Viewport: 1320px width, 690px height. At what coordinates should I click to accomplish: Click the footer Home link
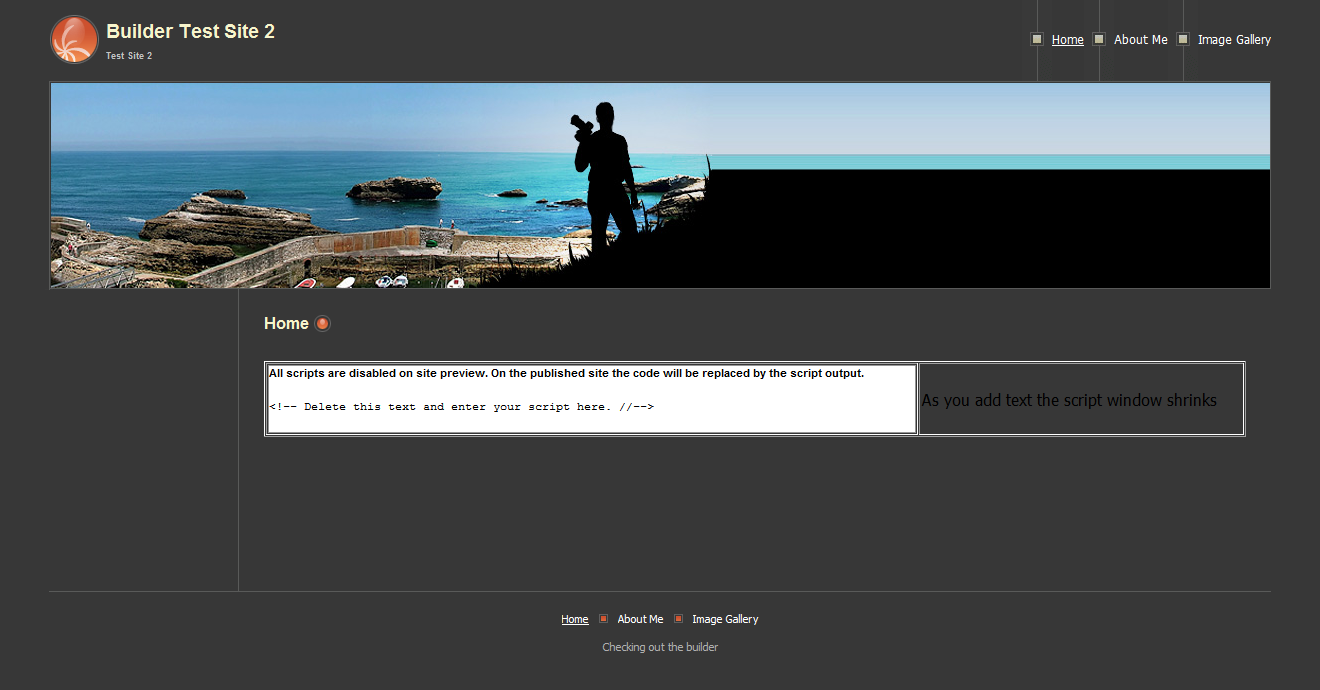pos(574,620)
